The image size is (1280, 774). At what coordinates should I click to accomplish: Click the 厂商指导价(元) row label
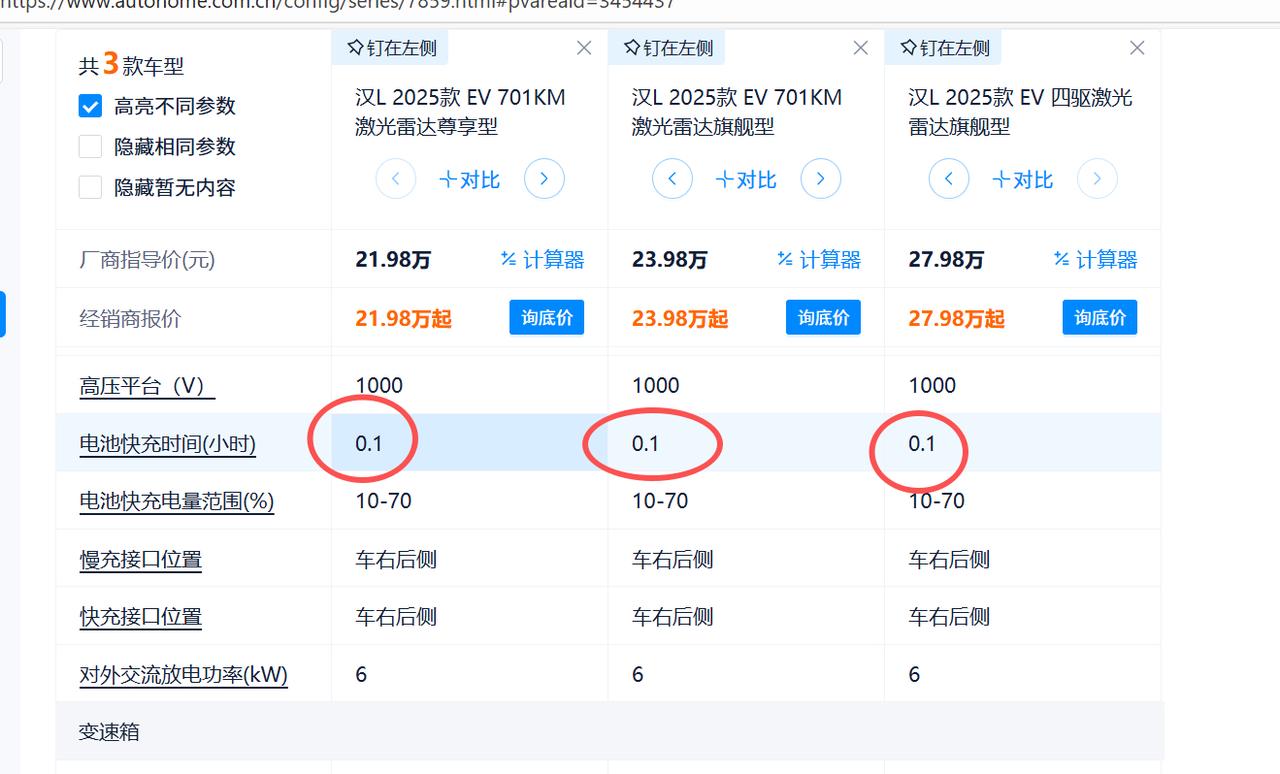pyautogui.click(x=147, y=260)
